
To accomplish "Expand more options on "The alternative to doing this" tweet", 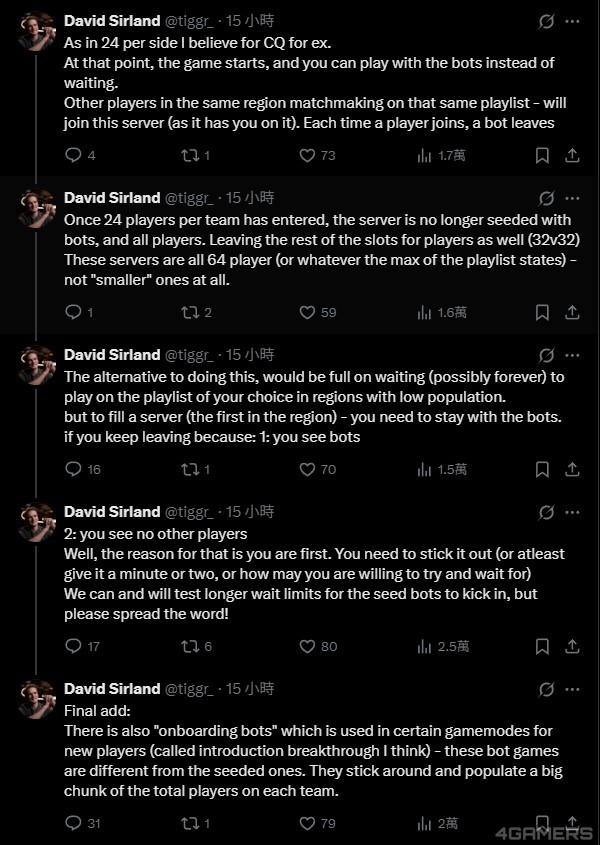I will (572, 355).
